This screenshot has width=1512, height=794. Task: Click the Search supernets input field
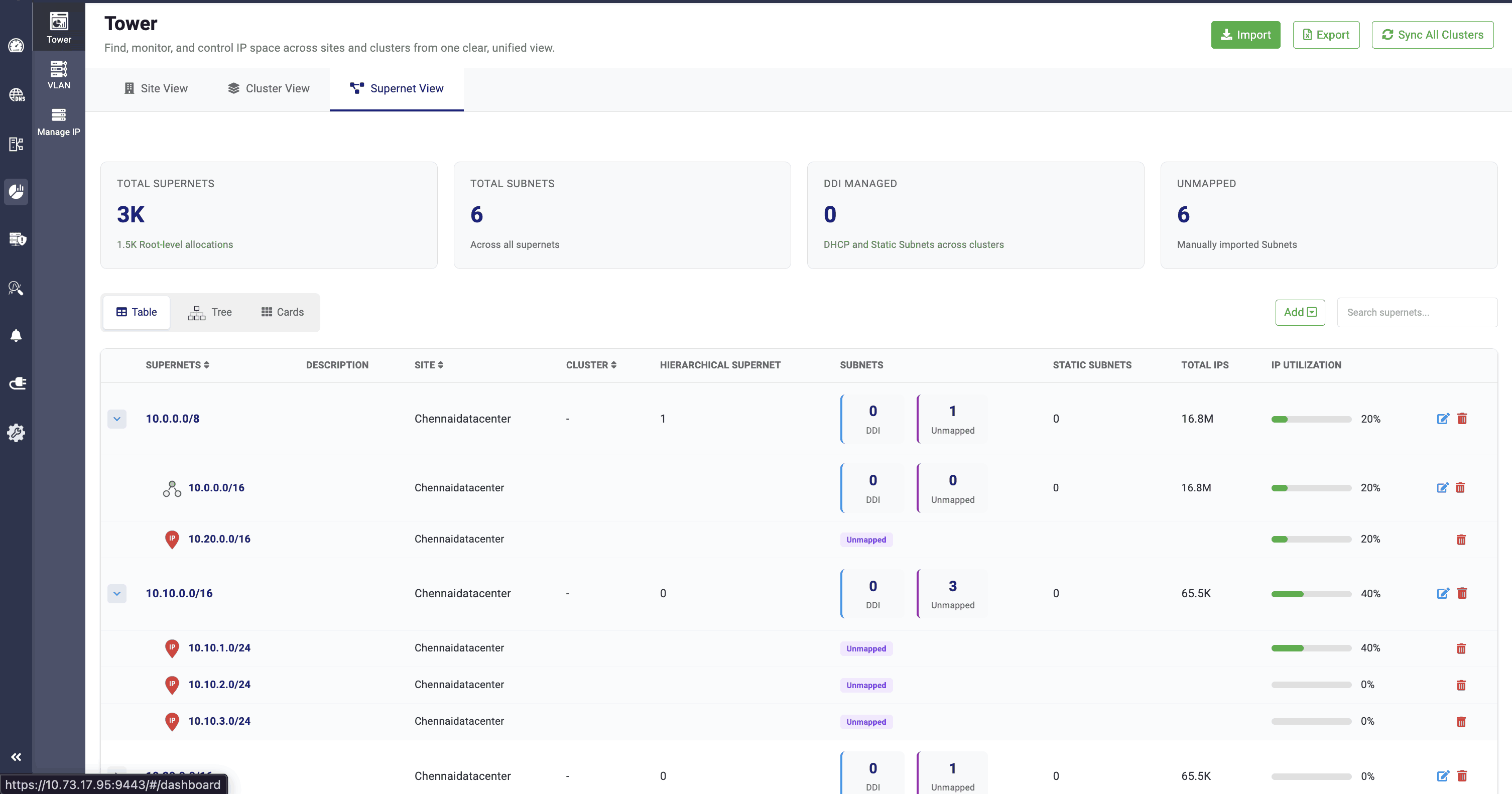1416,312
